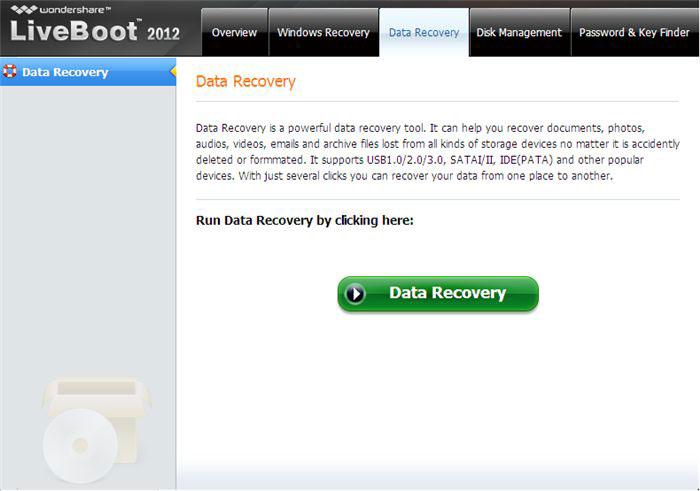Launch the green Data Recovery button

[x=438, y=293]
